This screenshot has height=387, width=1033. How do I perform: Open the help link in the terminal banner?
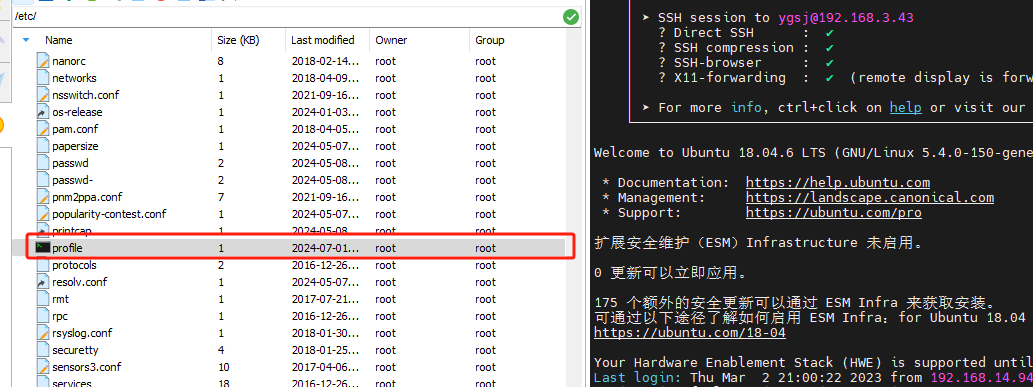click(905, 107)
